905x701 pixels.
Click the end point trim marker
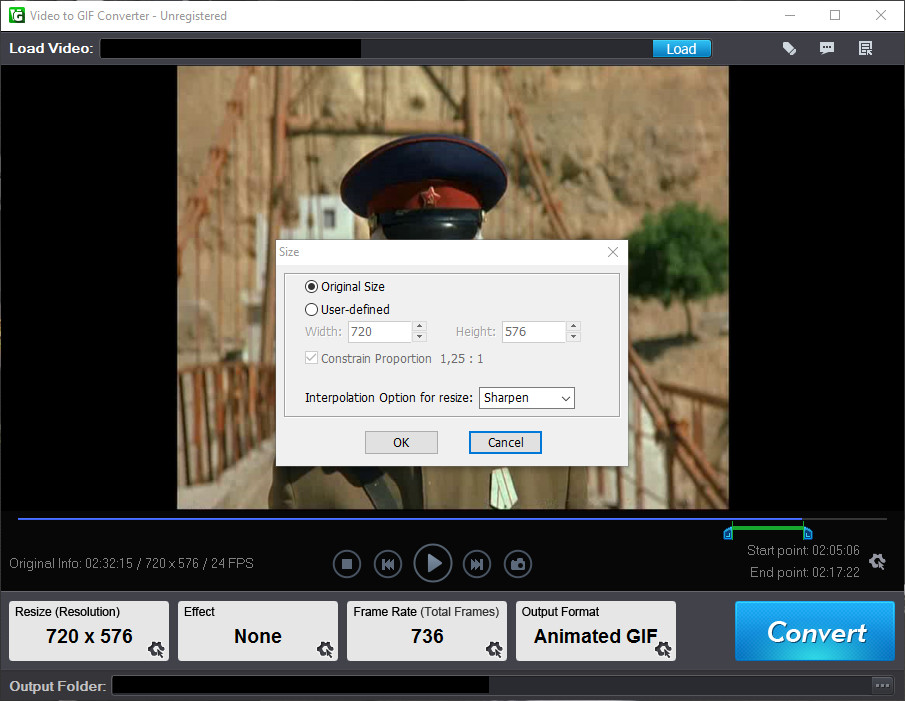pyautogui.click(x=807, y=533)
